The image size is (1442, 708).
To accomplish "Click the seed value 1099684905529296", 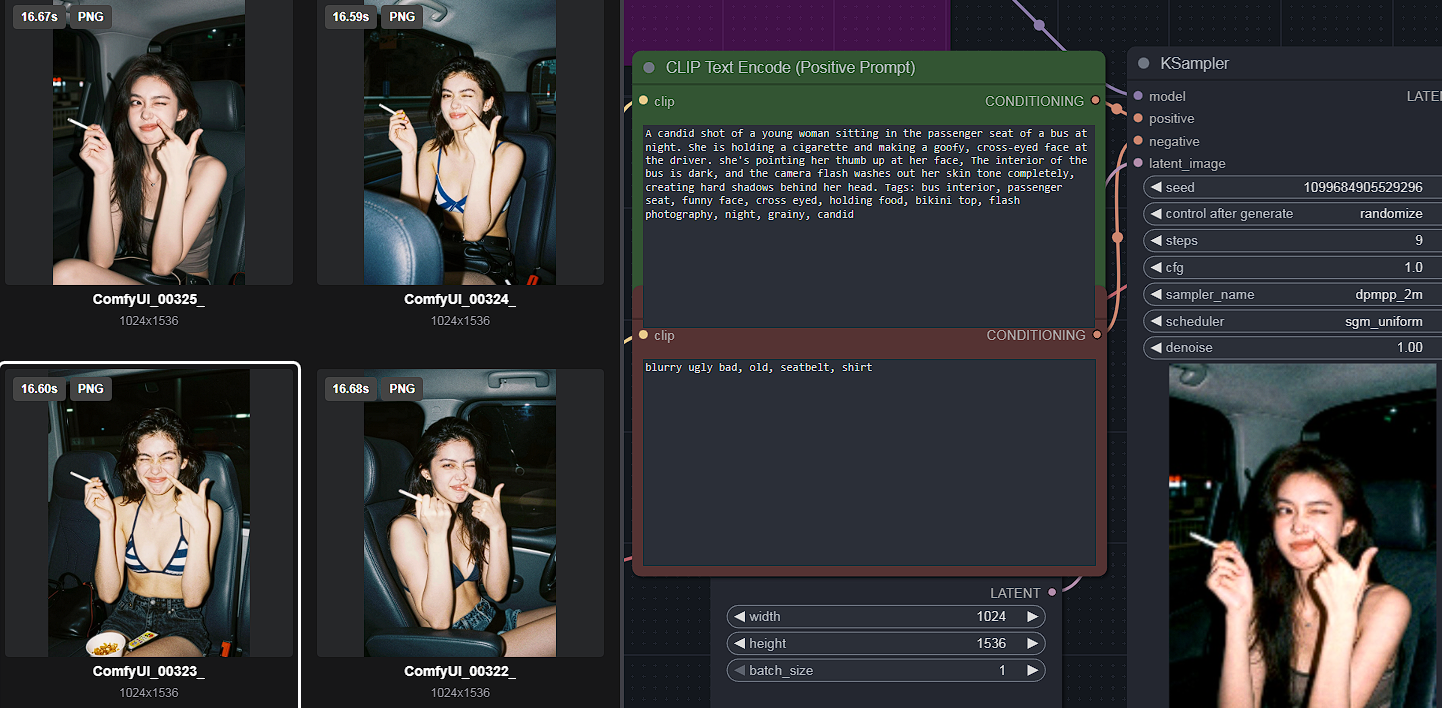I will point(1363,187).
